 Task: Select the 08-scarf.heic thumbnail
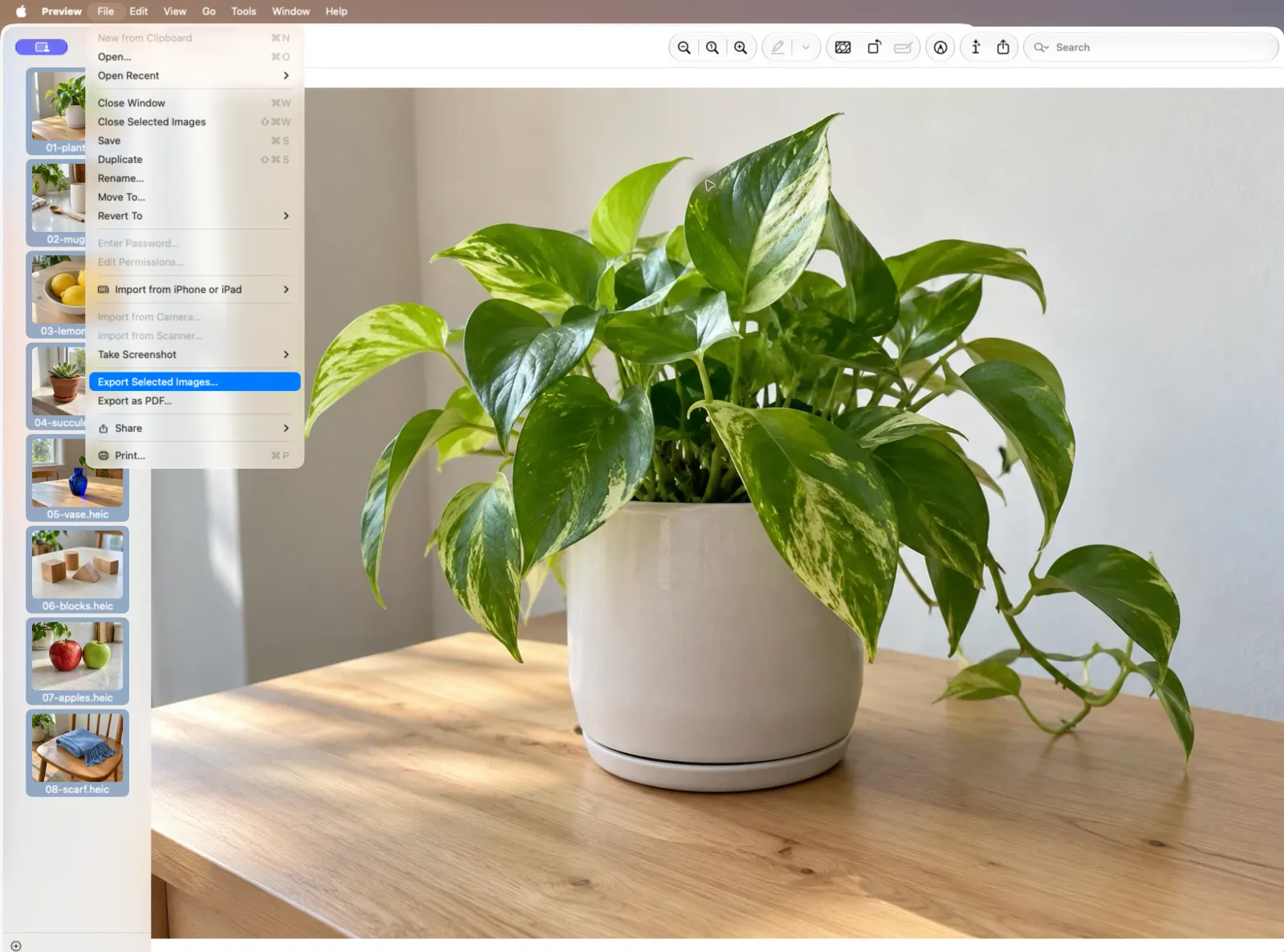pyautogui.click(x=77, y=753)
